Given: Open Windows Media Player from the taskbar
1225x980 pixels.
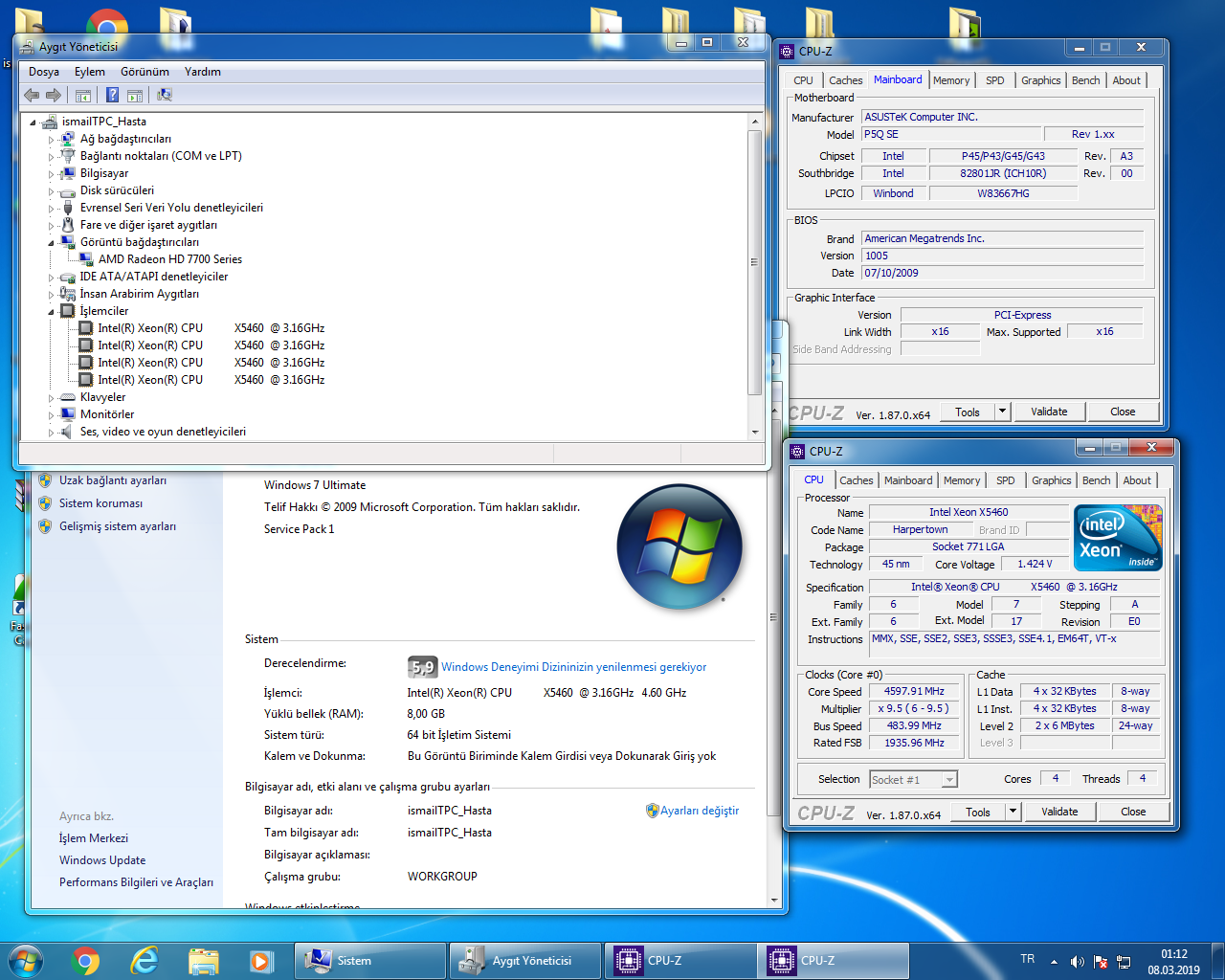Looking at the screenshot, I should click(x=261, y=960).
